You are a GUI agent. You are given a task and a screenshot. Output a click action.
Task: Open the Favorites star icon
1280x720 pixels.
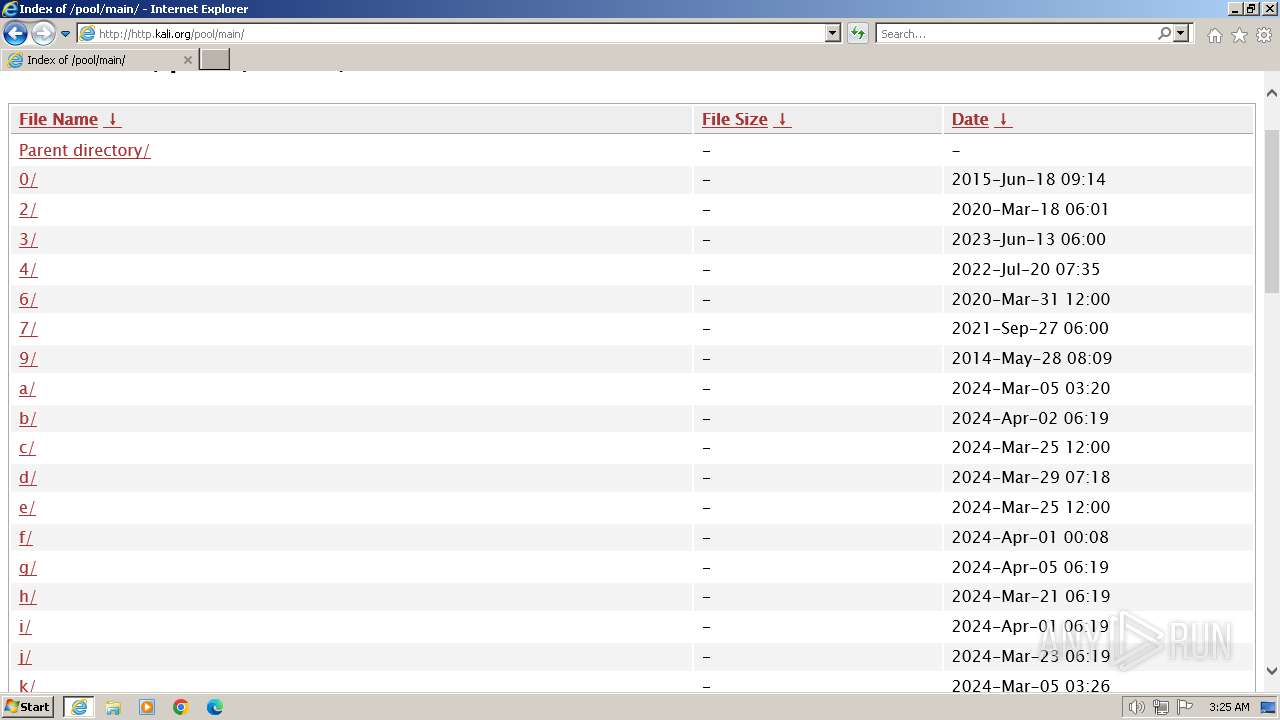pyautogui.click(x=1239, y=35)
